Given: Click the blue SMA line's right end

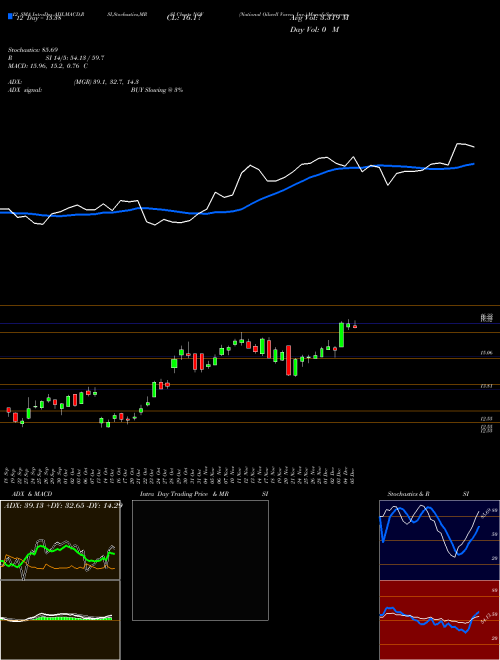Looking at the screenshot, I should (x=474, y=164).
